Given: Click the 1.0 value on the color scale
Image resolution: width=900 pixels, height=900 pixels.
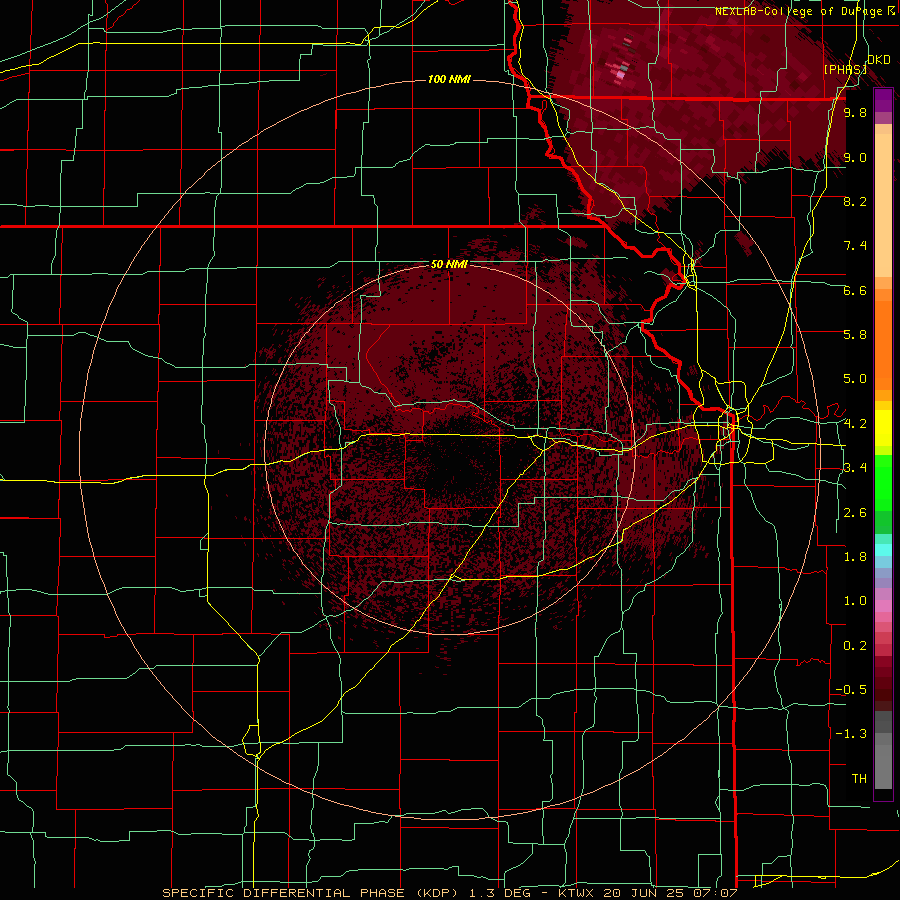Looking at the screenshot, I should [x=855, y=601].
